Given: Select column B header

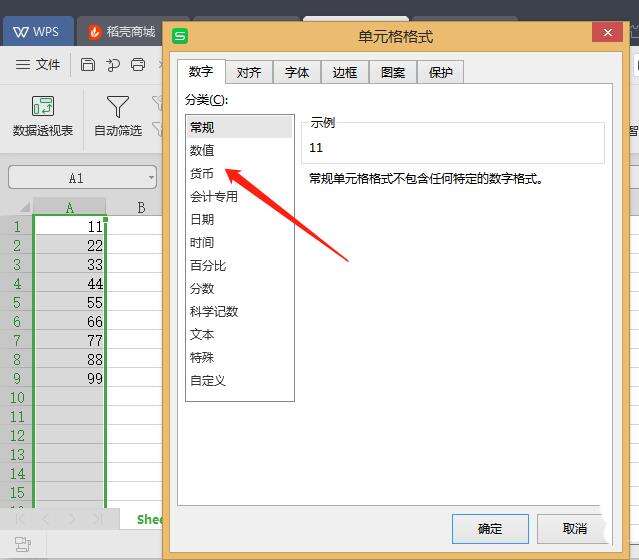Looking at the screenshot, I should coord(141,207).
